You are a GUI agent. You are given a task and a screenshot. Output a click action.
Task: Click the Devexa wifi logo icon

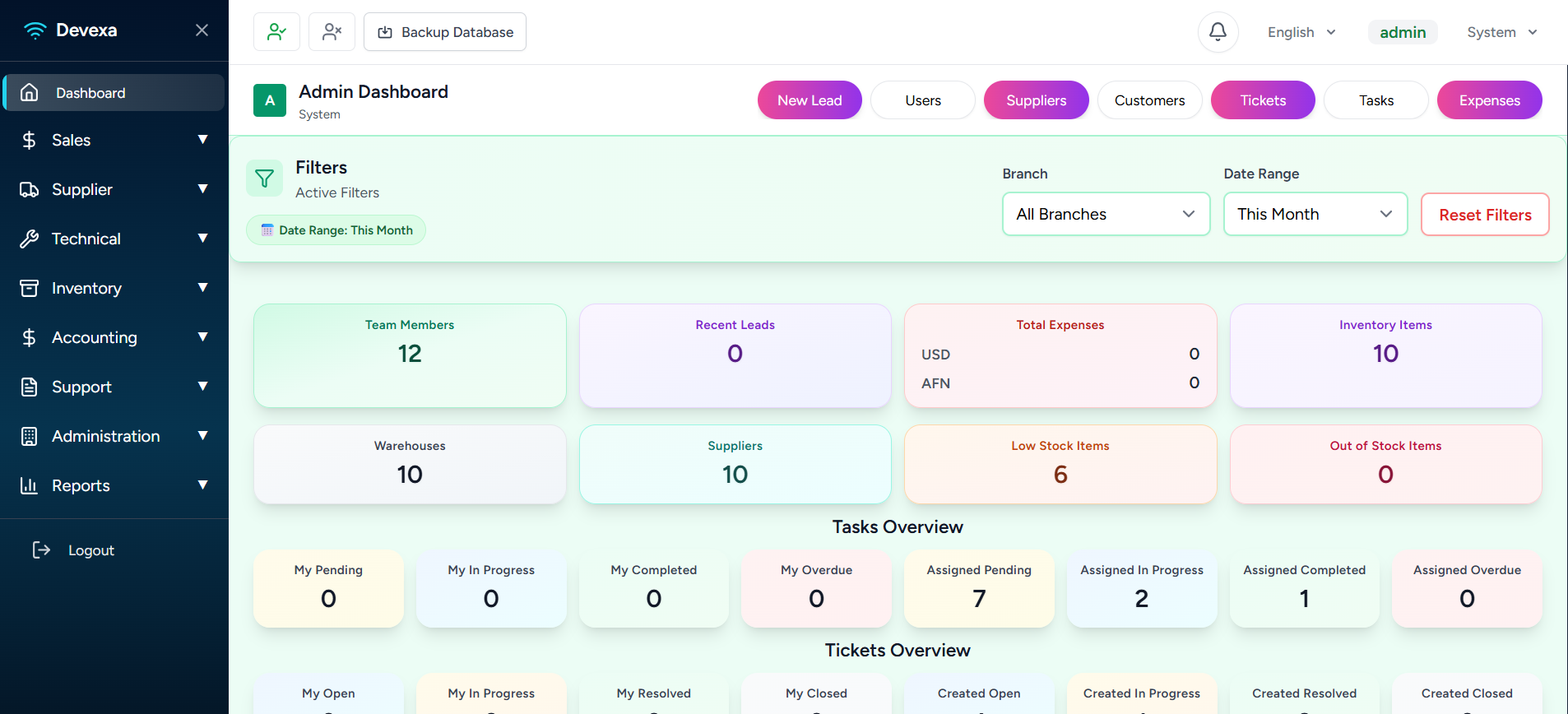[35, 30]
